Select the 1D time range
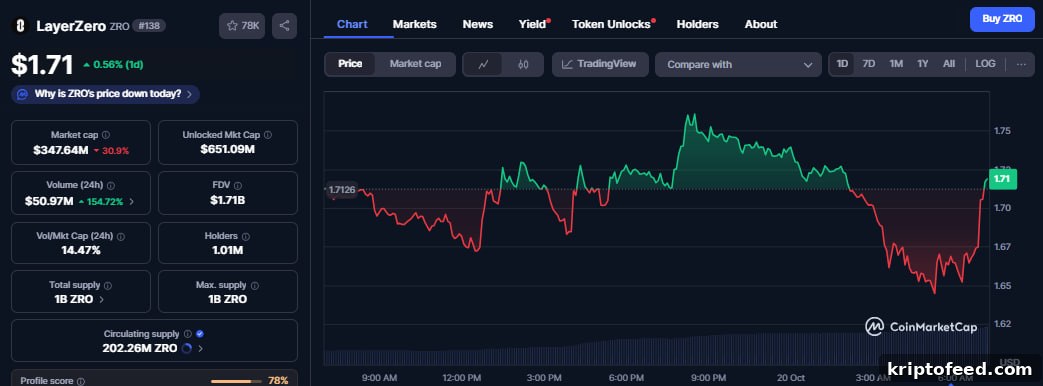The image size is (1043, 386). click(842, 64)
